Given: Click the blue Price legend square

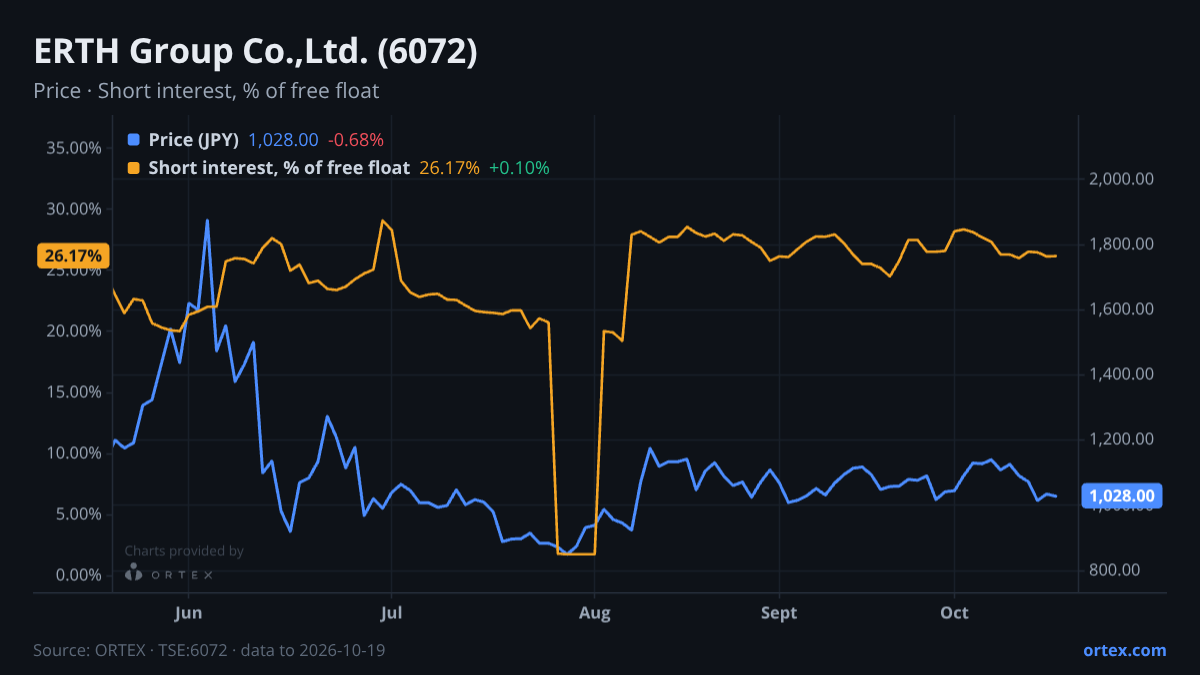Looking at the screenshot, I should point(134,139).
